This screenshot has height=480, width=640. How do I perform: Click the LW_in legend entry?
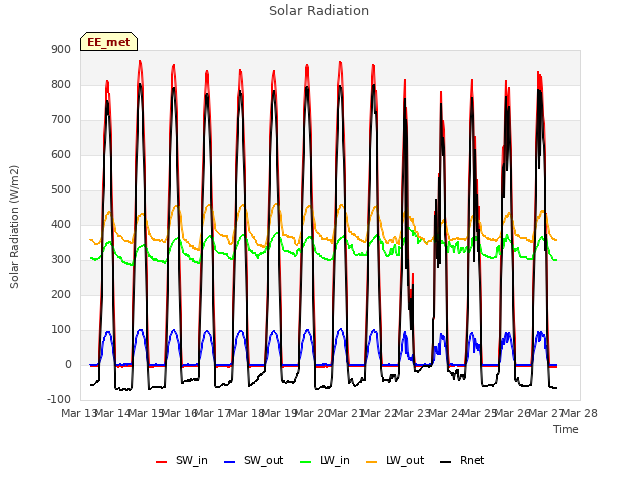[324, 460]
